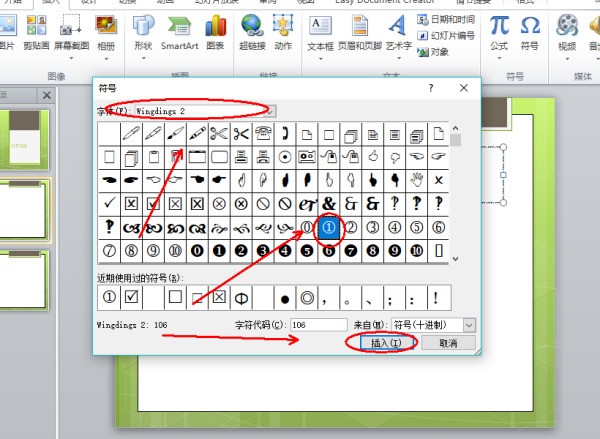Click the dialog help question mark

tap(431, 88)
